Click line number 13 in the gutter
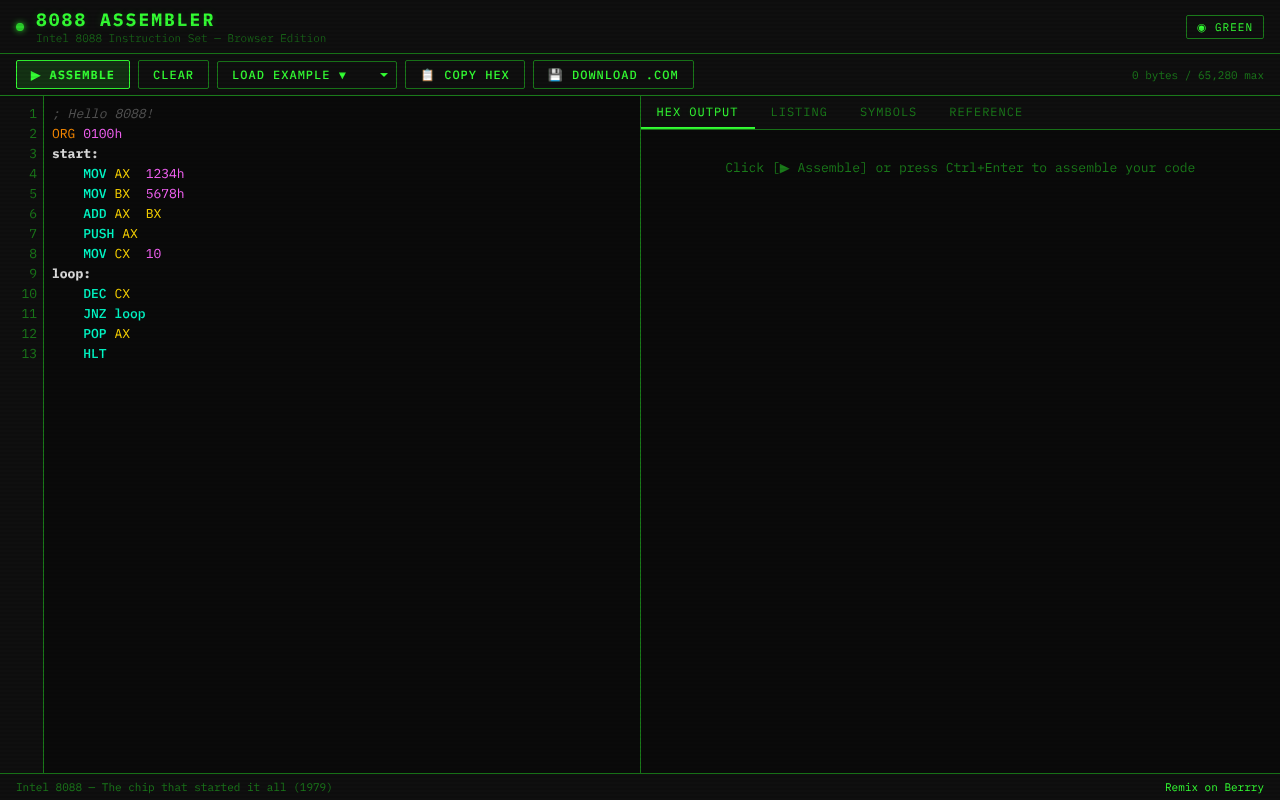 coord(29,354)
